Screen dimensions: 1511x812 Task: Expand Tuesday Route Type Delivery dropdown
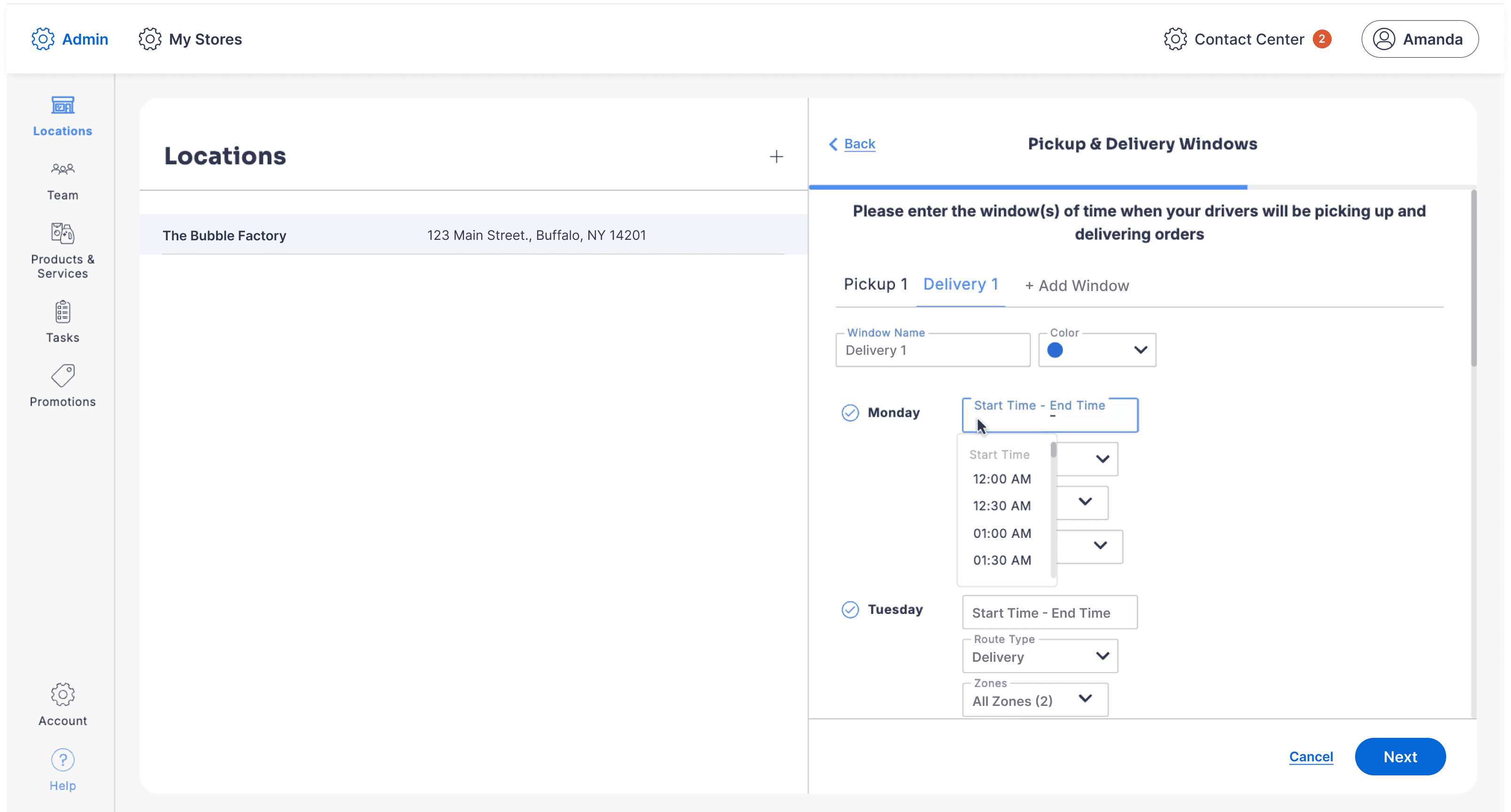pyautogui.click(x=1040, y=657)
